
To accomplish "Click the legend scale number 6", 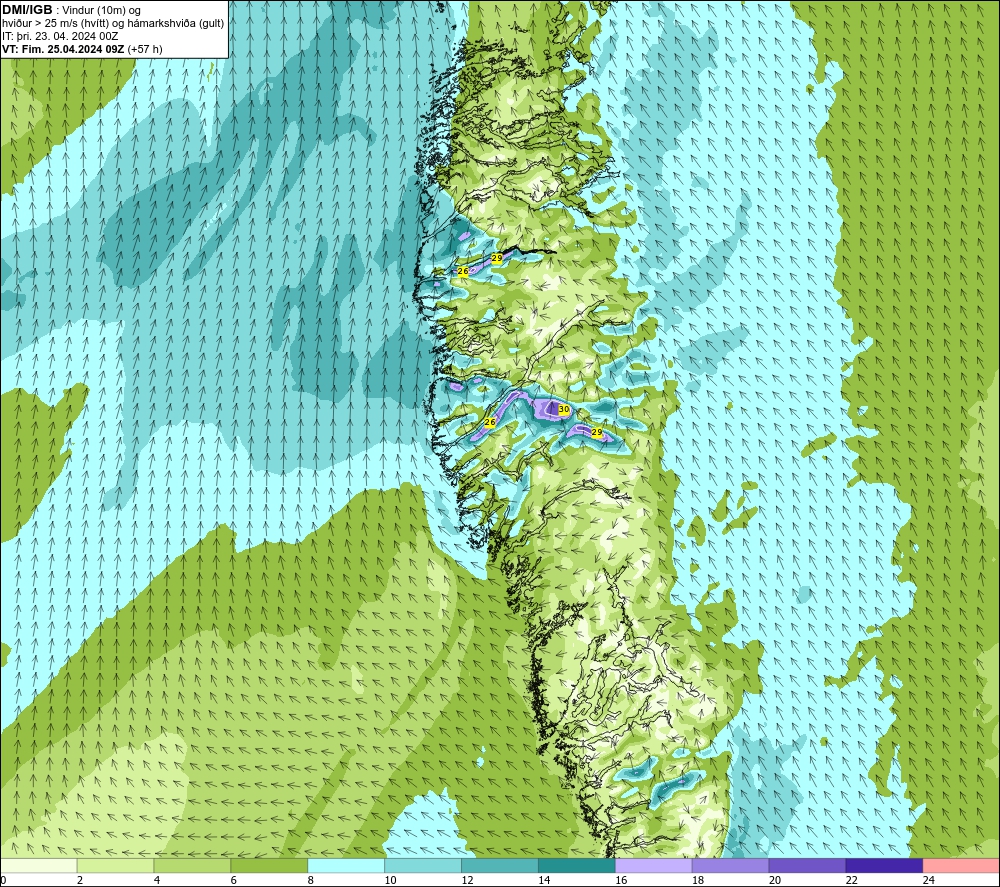I will (x=233, y=880).
